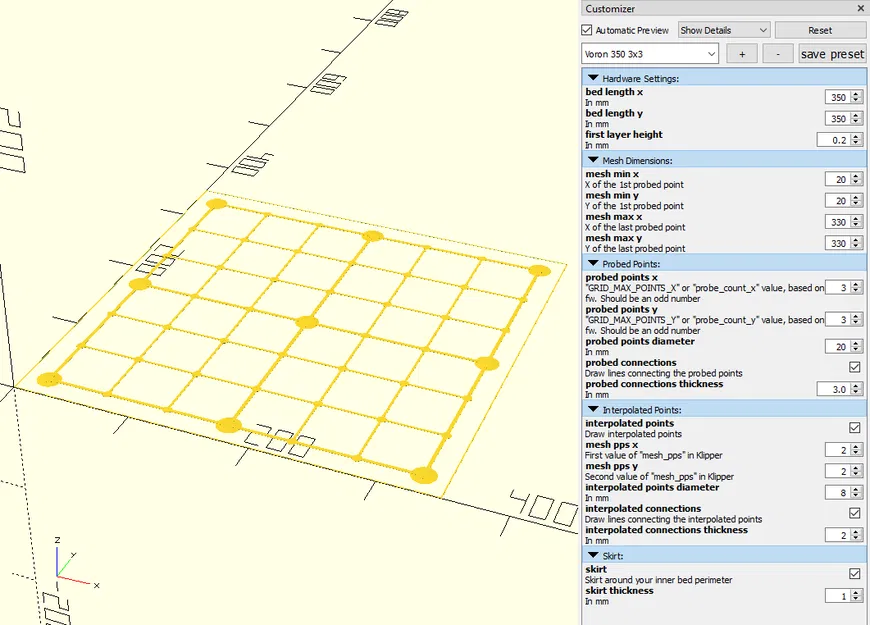Click the bed length x stepper arrows
Image resolution: width=870 pixels, height=625 pixels.
(x=856, y=97)
